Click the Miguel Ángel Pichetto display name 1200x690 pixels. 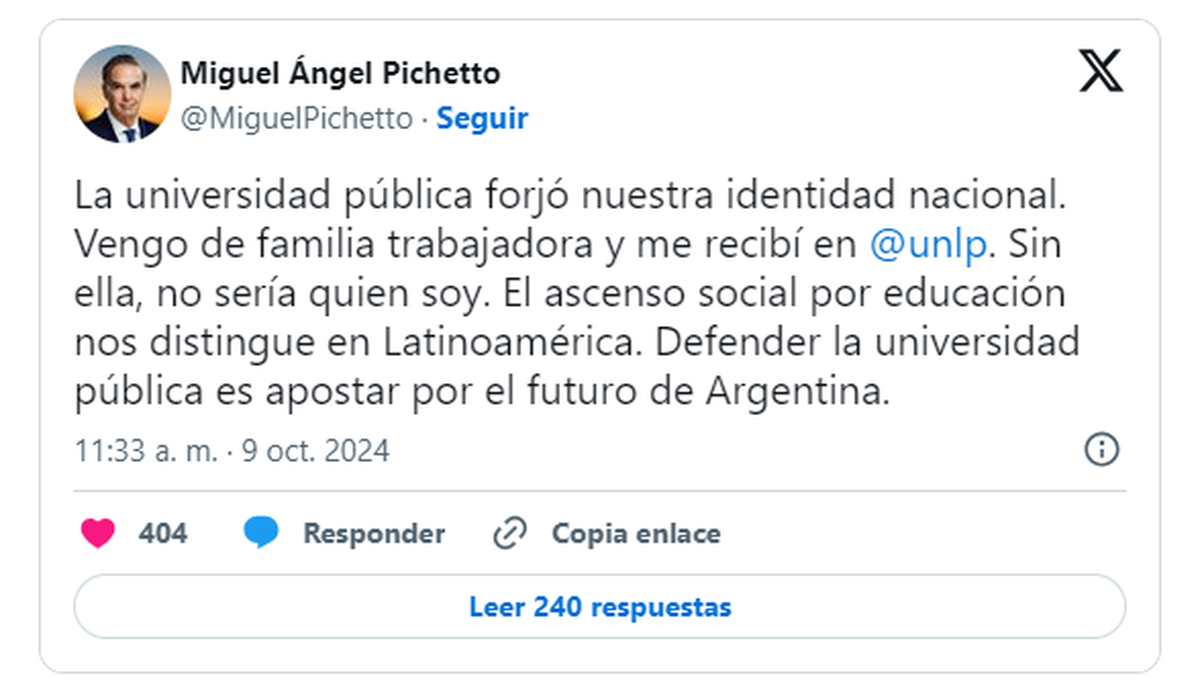tap(340, 73)
